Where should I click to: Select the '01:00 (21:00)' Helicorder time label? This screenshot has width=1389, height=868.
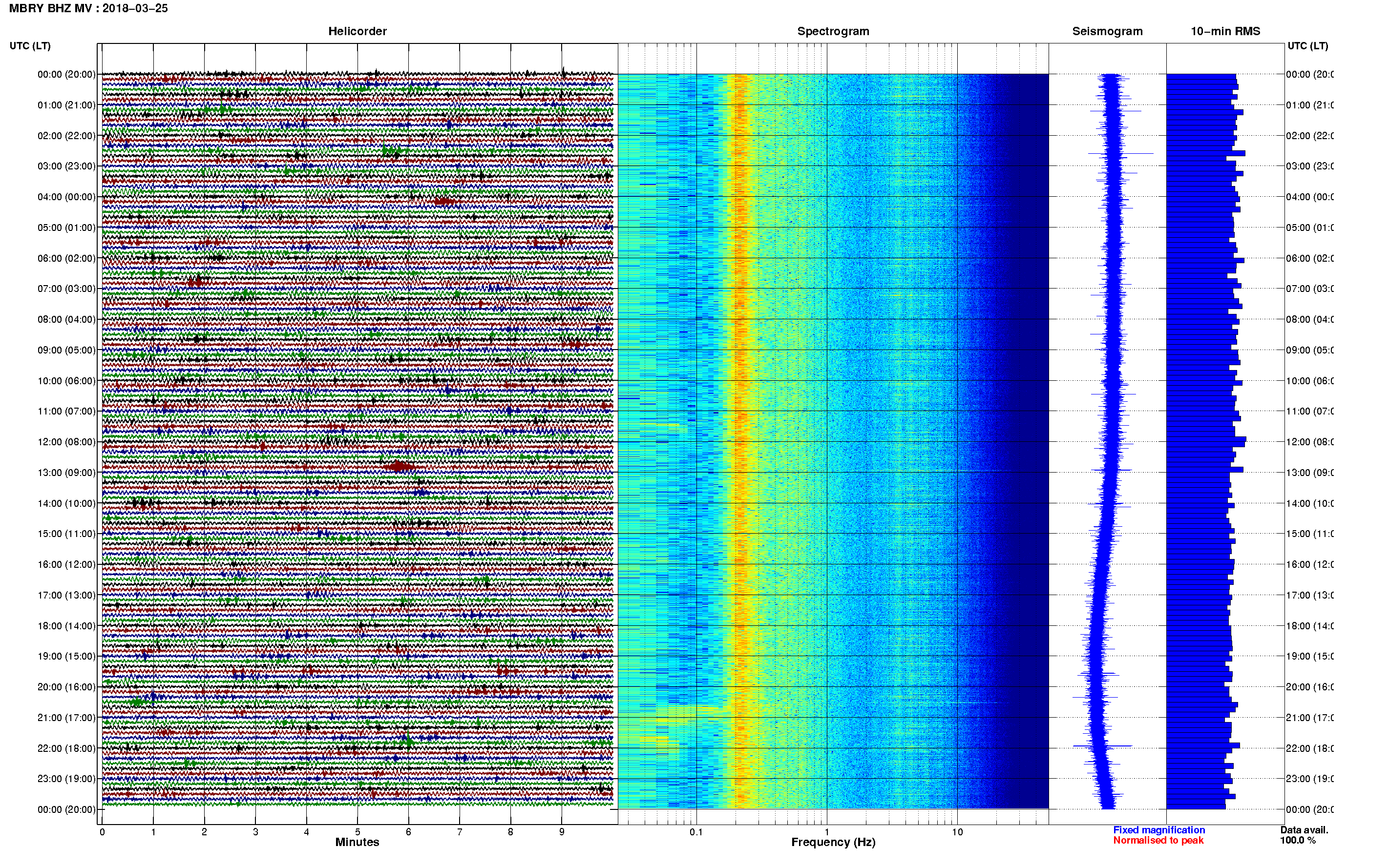point(66,105)
